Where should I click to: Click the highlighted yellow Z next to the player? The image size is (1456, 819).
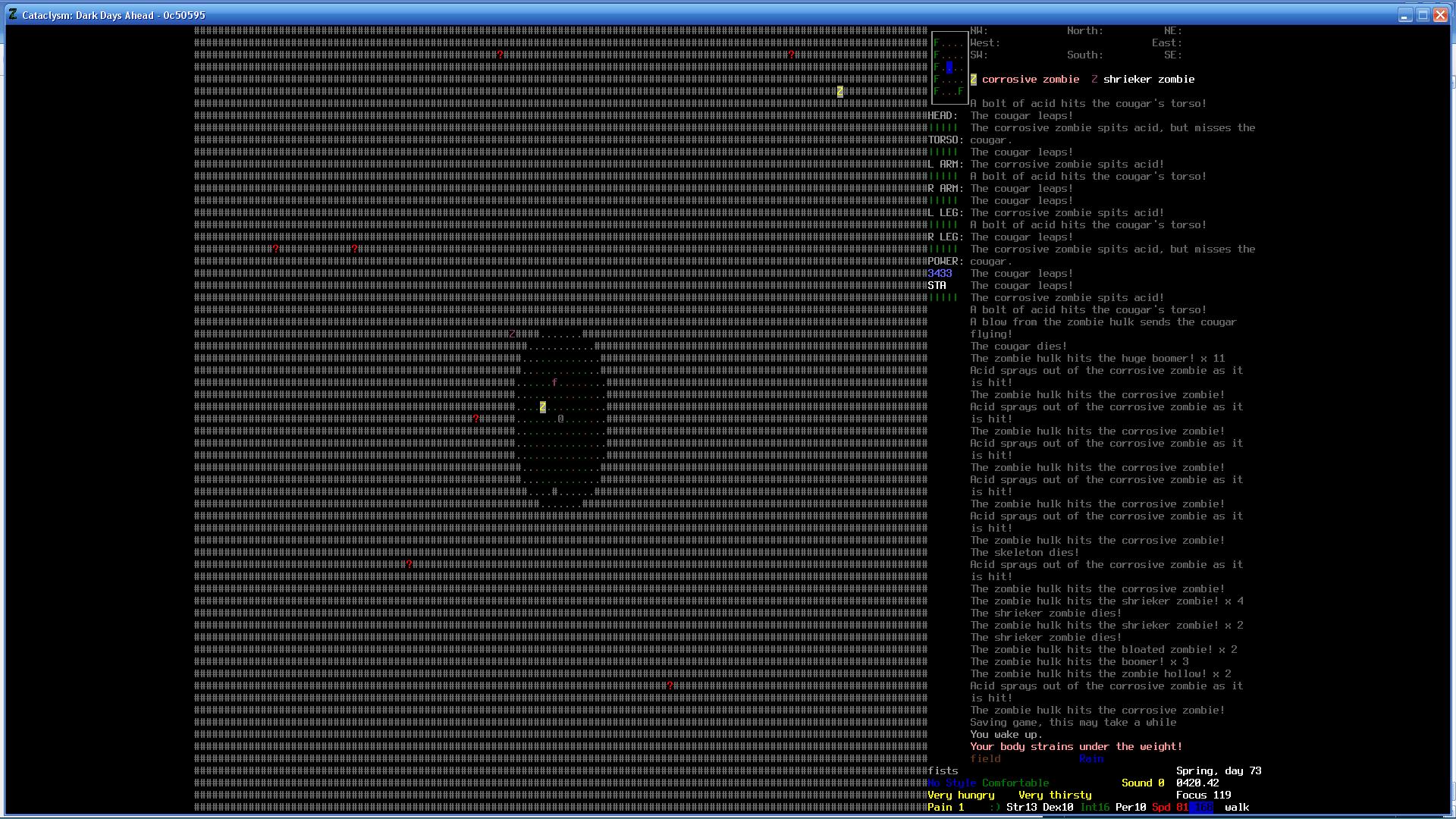click(x=543, y=407)
